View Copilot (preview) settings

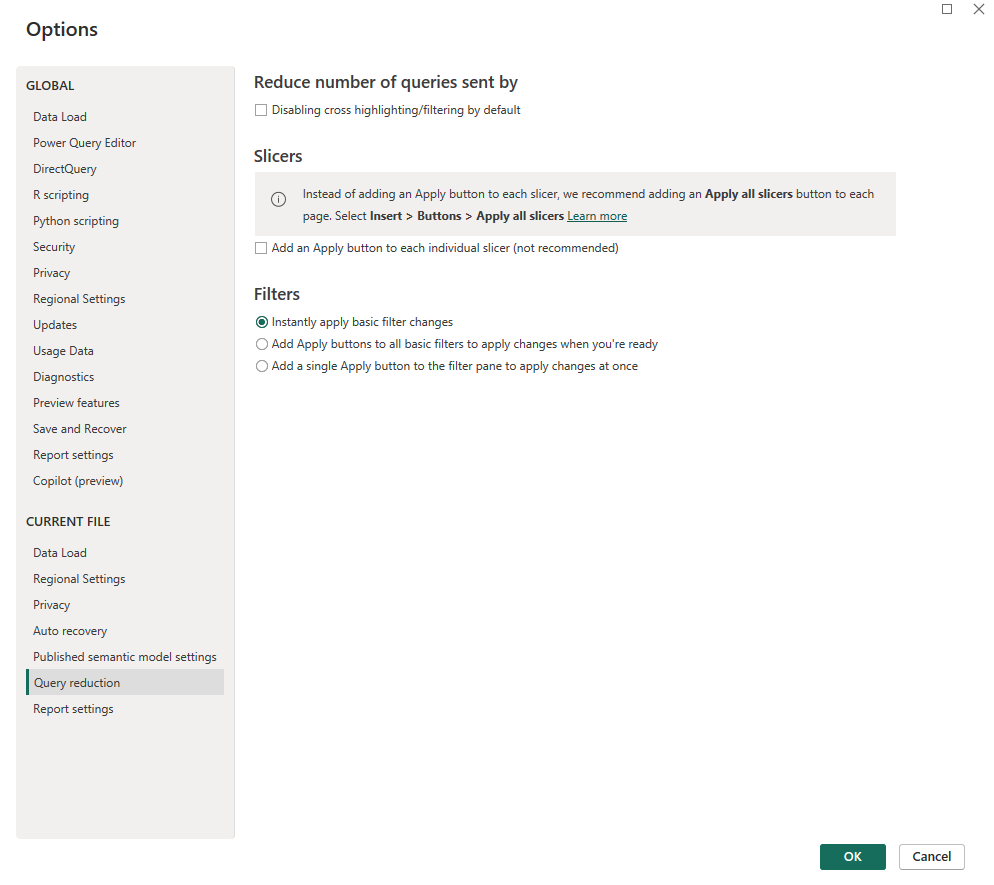tap(78, 480)
